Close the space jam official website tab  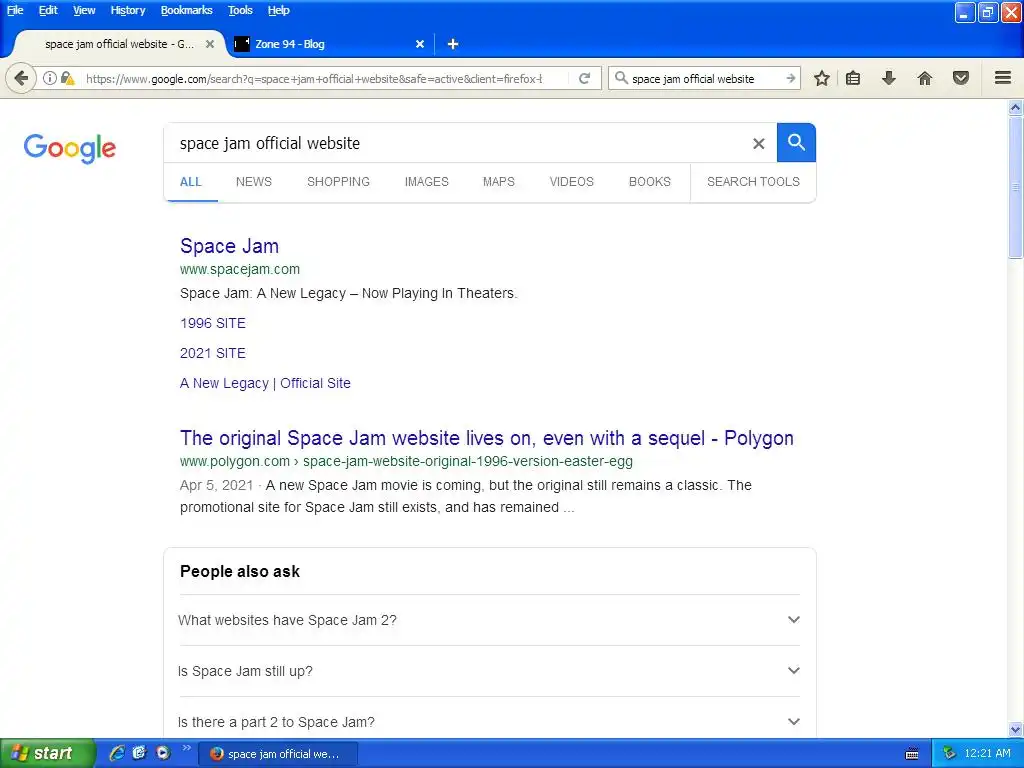(210, 44)
